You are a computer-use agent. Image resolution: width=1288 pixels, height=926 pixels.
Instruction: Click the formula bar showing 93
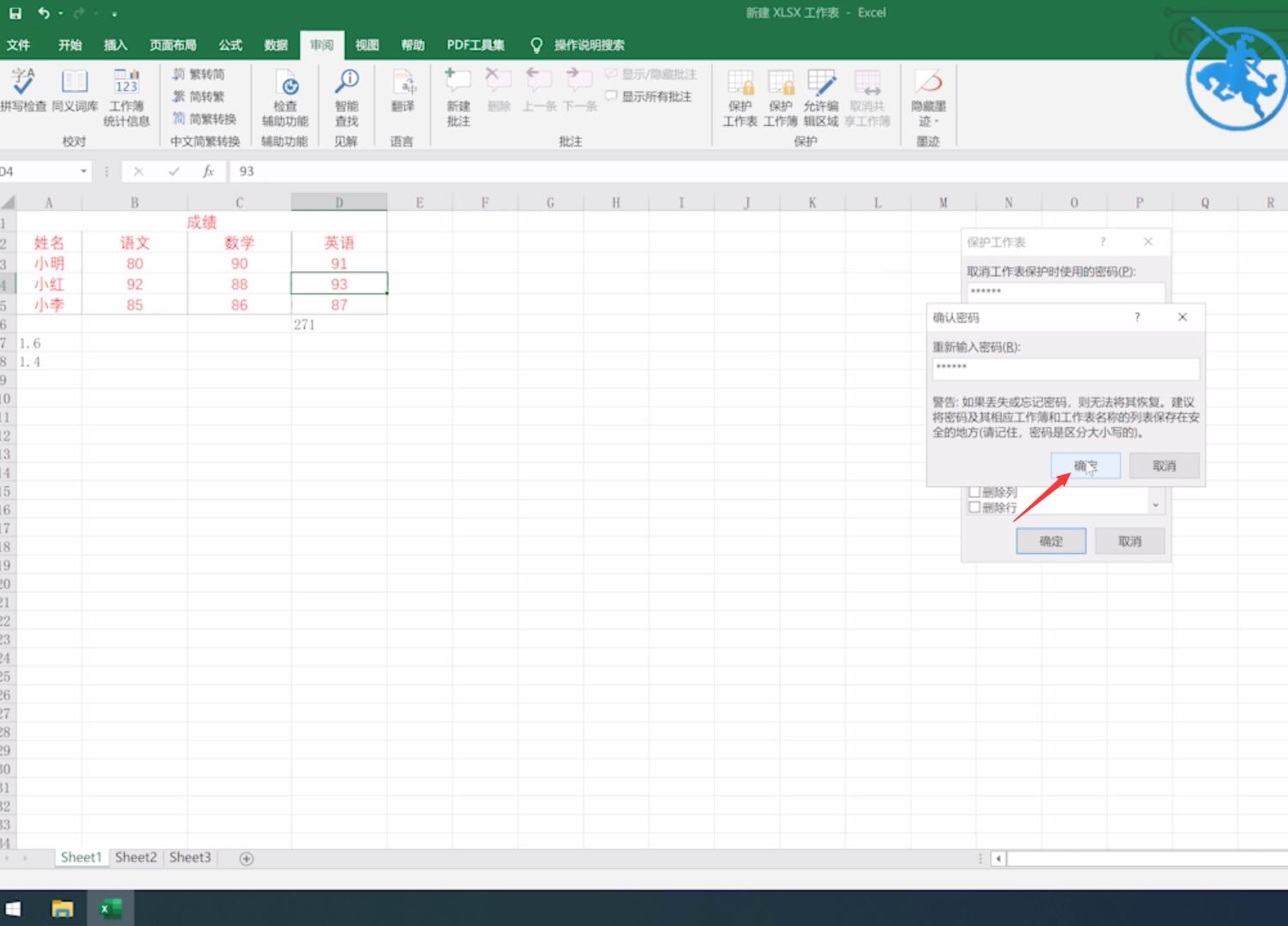pyautogui.click(x=758, y=171)
